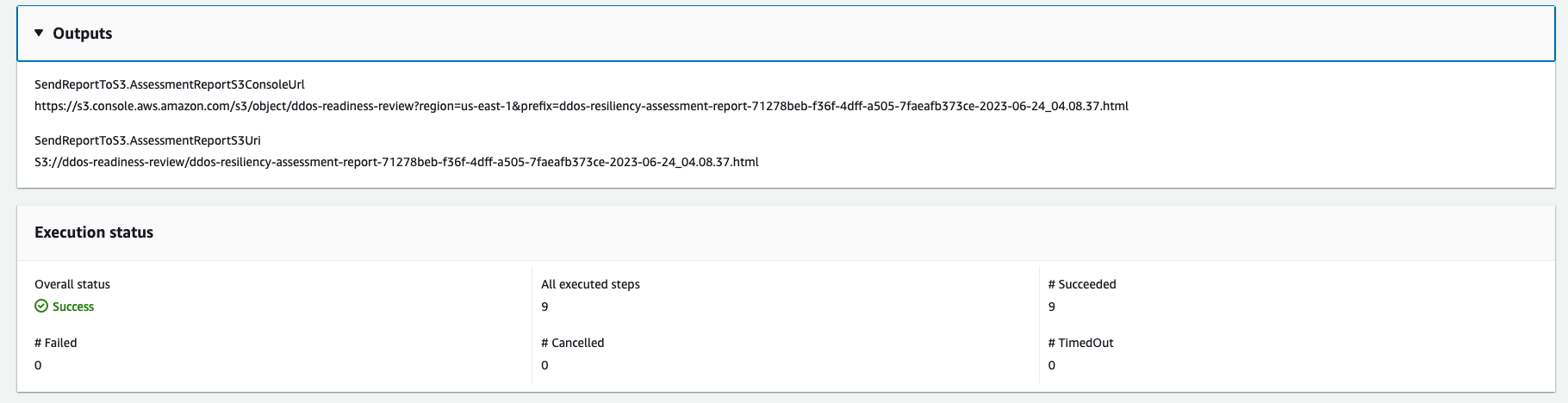Click the zero under # TimedOut
The image size is (1568, 403).
1052,365
